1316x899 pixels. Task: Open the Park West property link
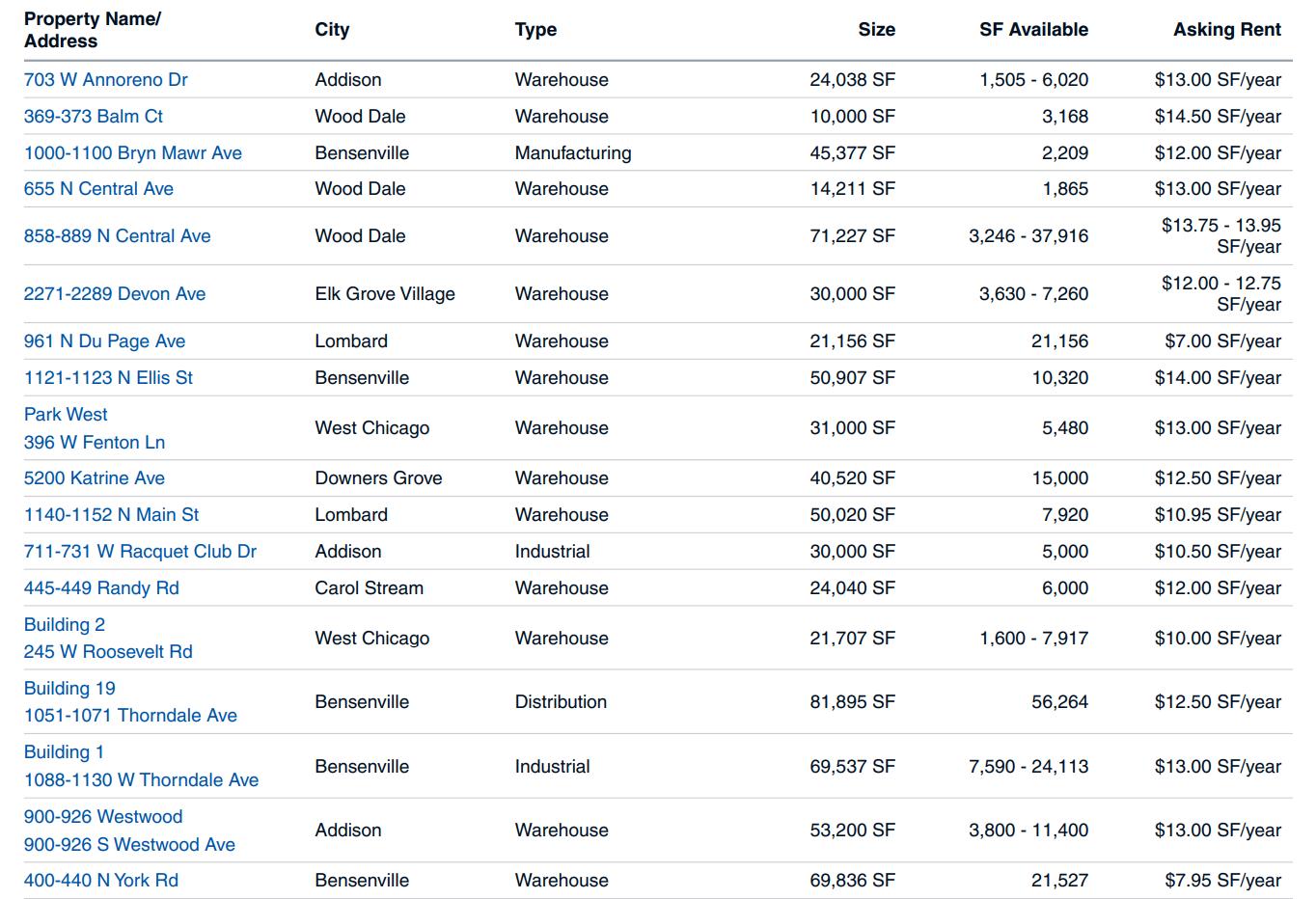(x=66, y=415)
